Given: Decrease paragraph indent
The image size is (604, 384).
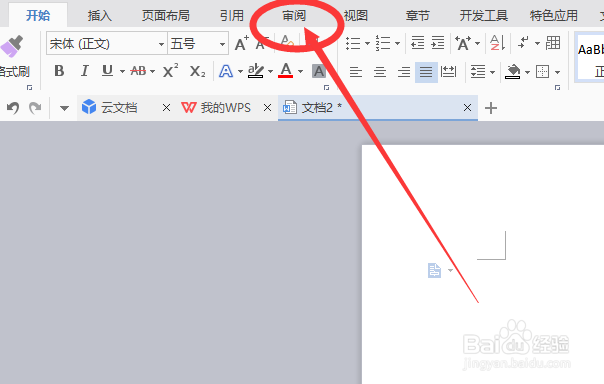Looking at the screenshot, I should [x=418, y=43].
